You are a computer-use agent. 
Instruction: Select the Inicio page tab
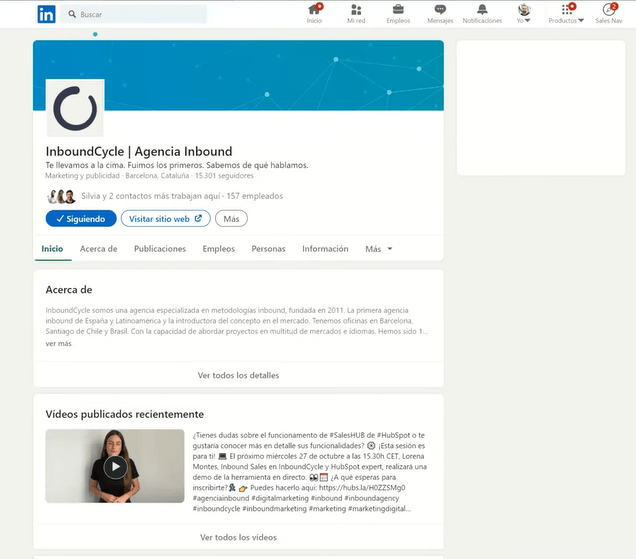coord(52,249)
